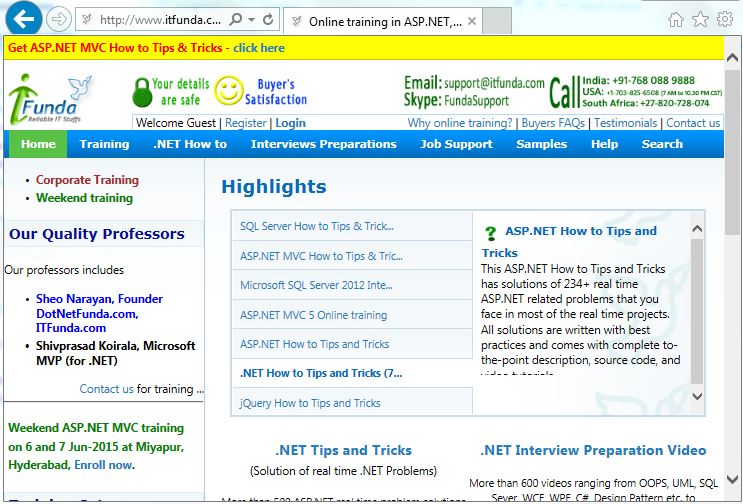The image size is (743, 504).
Task: Click the Login link
Action: pyautogui.click(x=290, y=123)
